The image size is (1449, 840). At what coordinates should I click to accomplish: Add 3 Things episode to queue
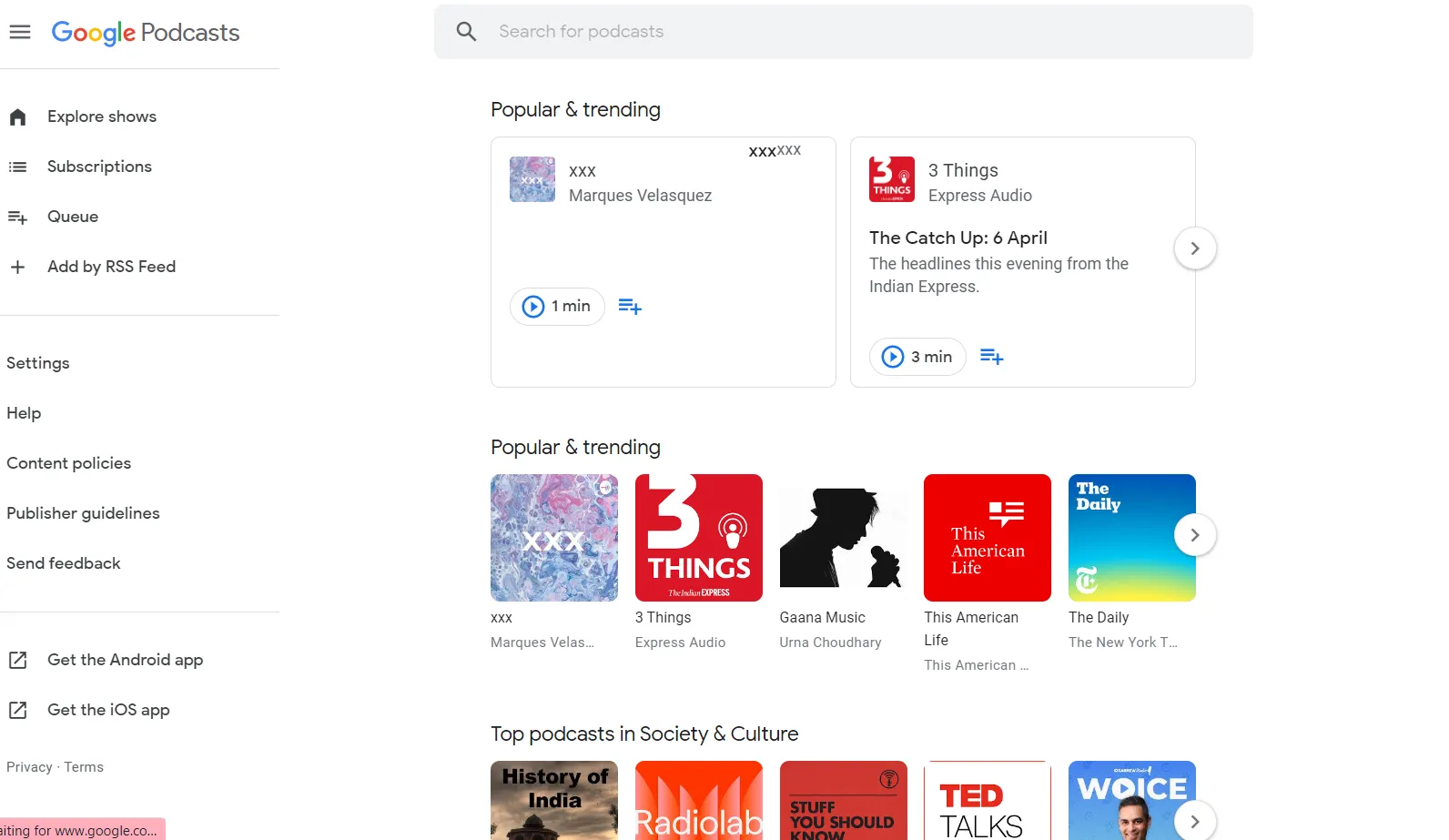(x=991, y=357)
